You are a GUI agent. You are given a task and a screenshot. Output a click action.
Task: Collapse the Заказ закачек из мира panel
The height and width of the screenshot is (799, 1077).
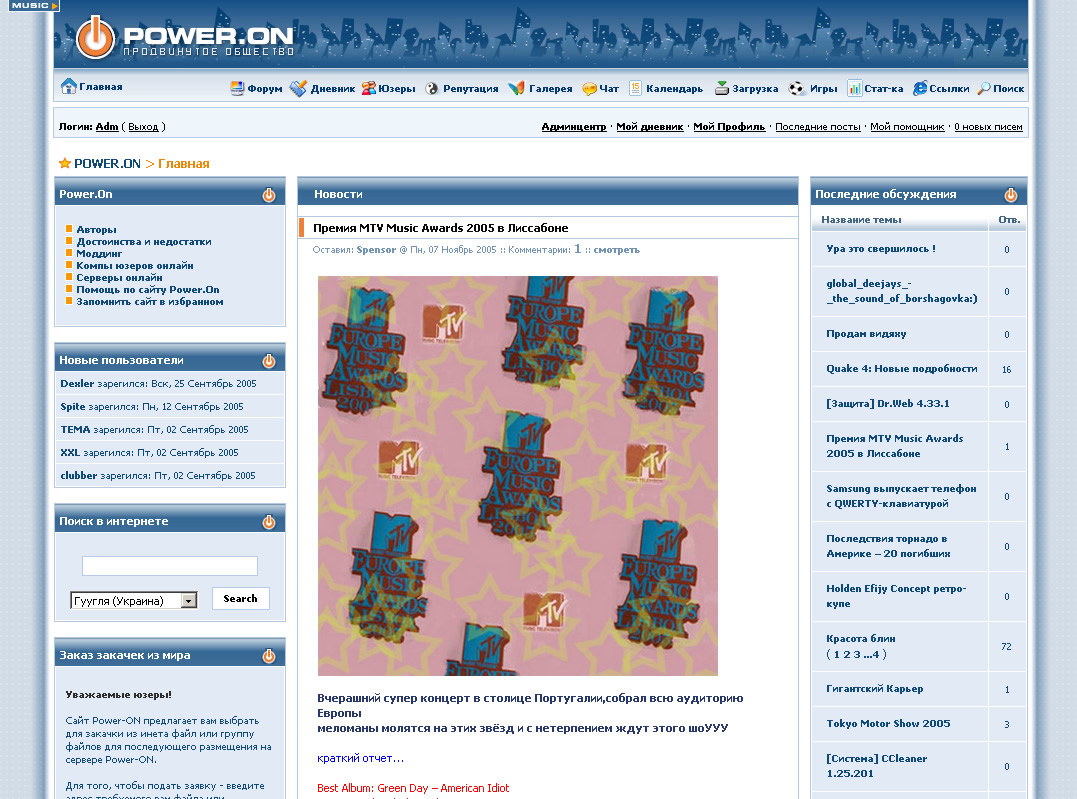click(269, 656)
